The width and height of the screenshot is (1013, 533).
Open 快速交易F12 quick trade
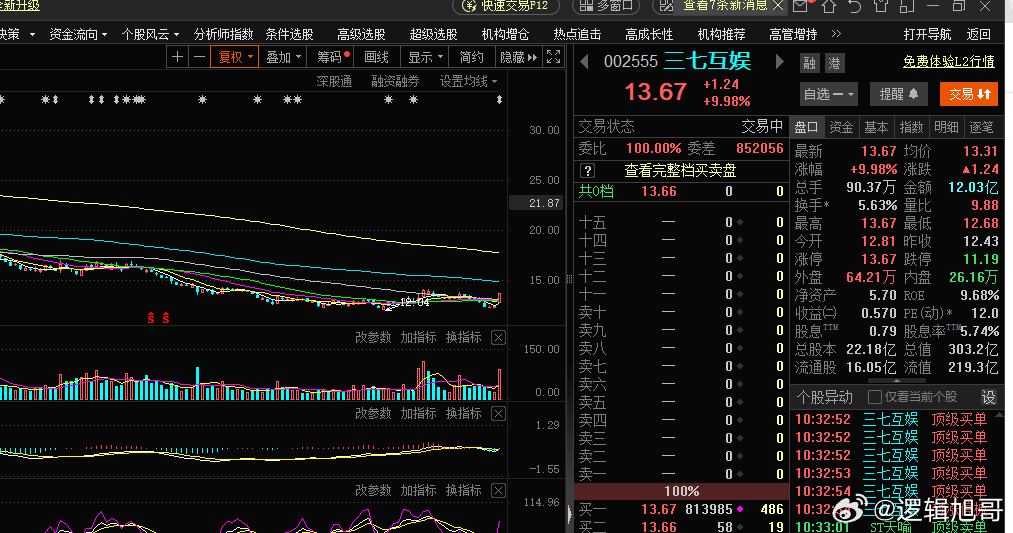coord(506,6)
